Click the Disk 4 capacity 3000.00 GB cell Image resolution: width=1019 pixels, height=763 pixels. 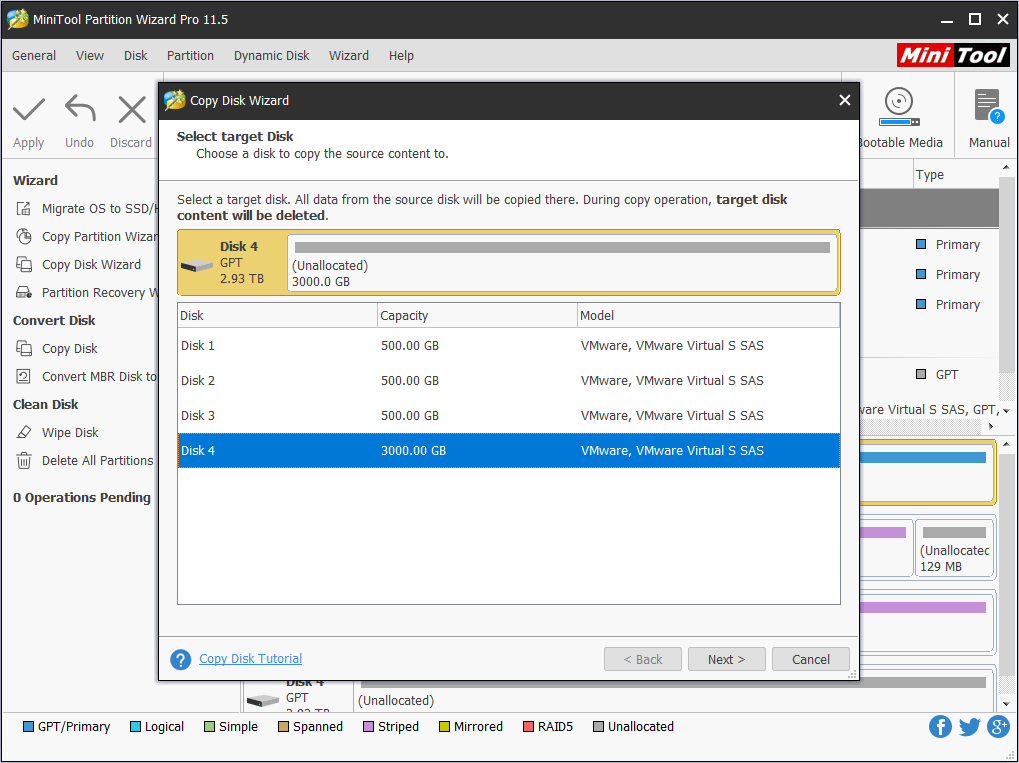[413, 450]
